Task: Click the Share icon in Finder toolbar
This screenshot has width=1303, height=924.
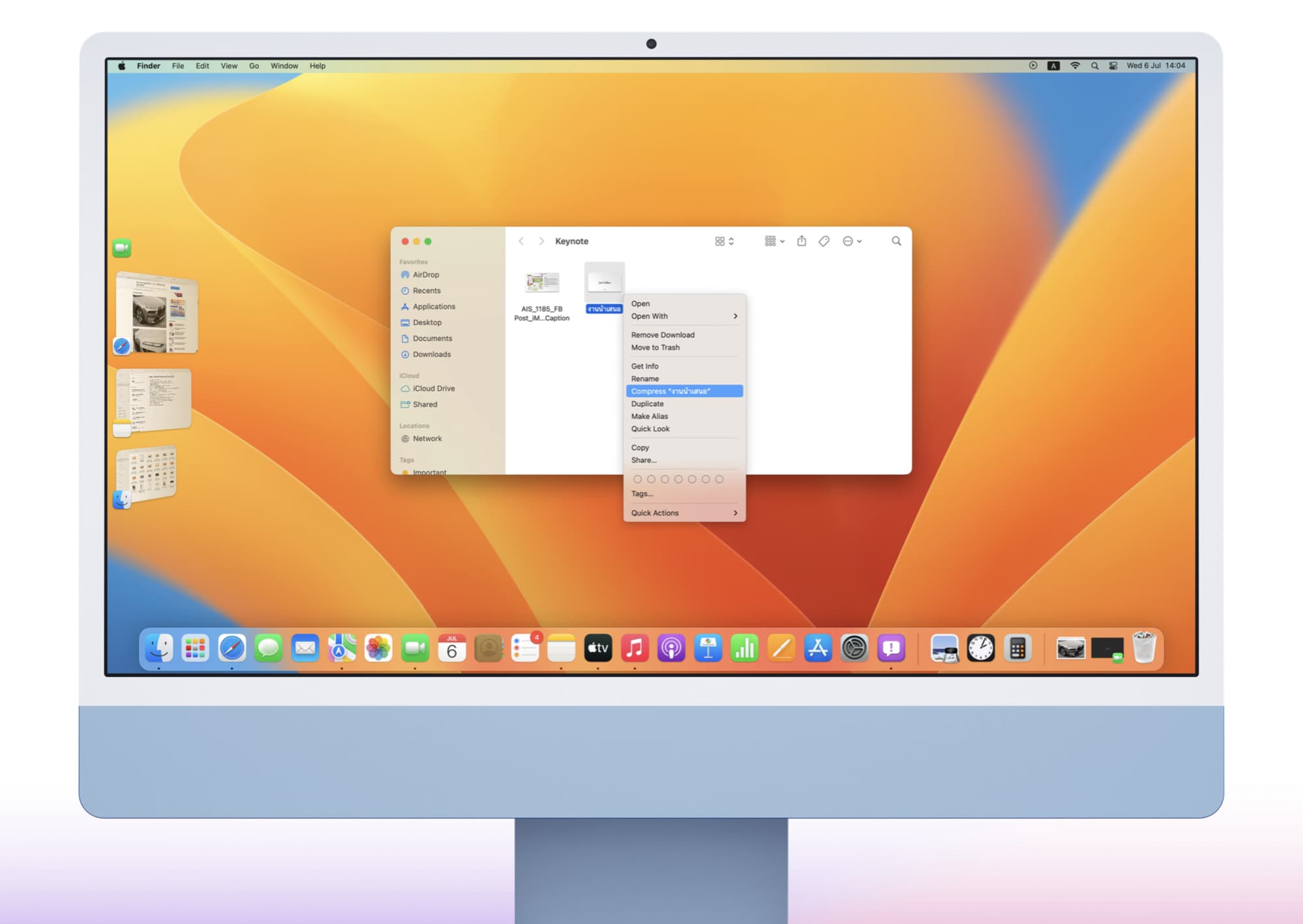Action: click(x=801, y=241)
